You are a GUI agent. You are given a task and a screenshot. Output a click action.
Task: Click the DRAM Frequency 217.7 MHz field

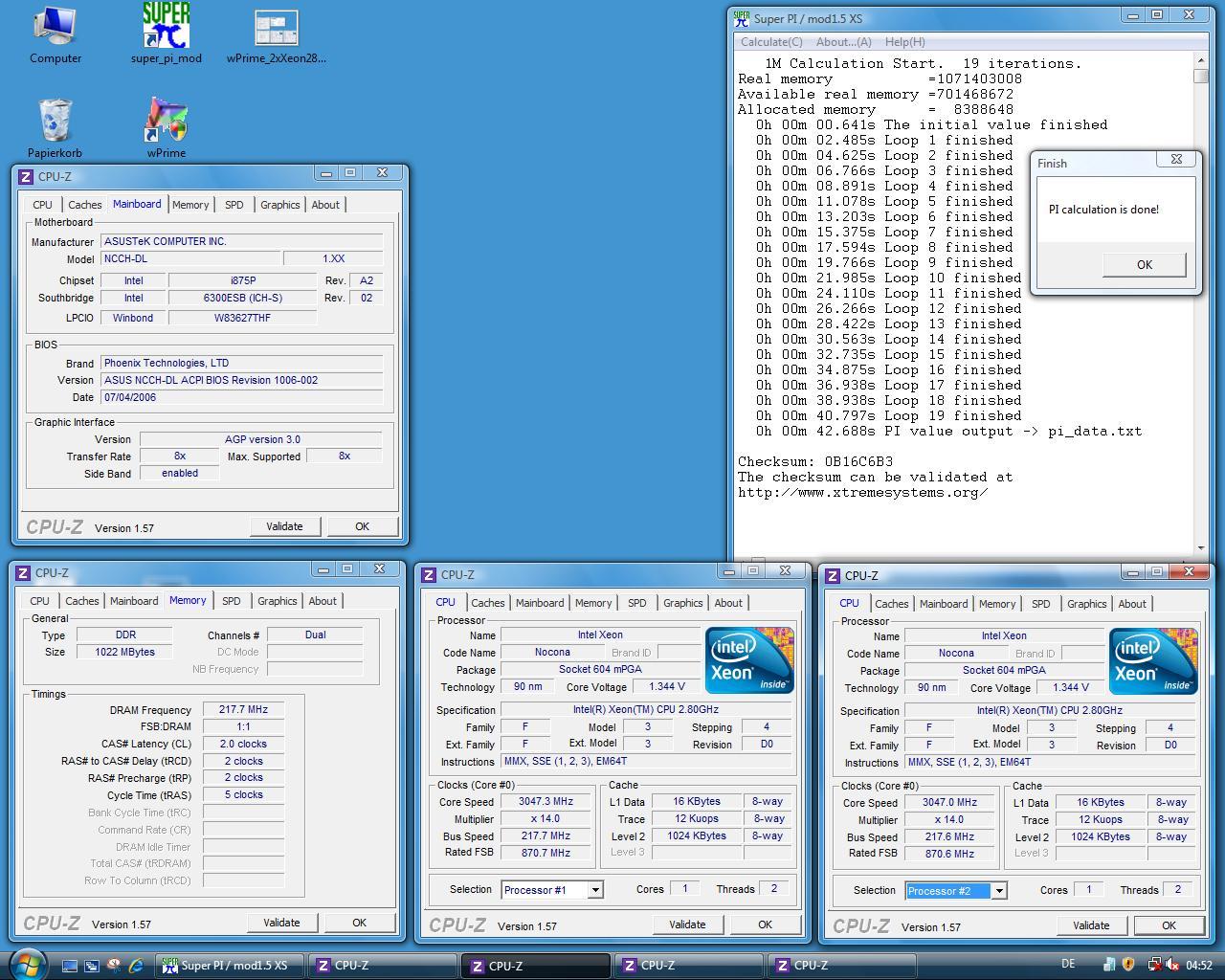tap(243, 710)
